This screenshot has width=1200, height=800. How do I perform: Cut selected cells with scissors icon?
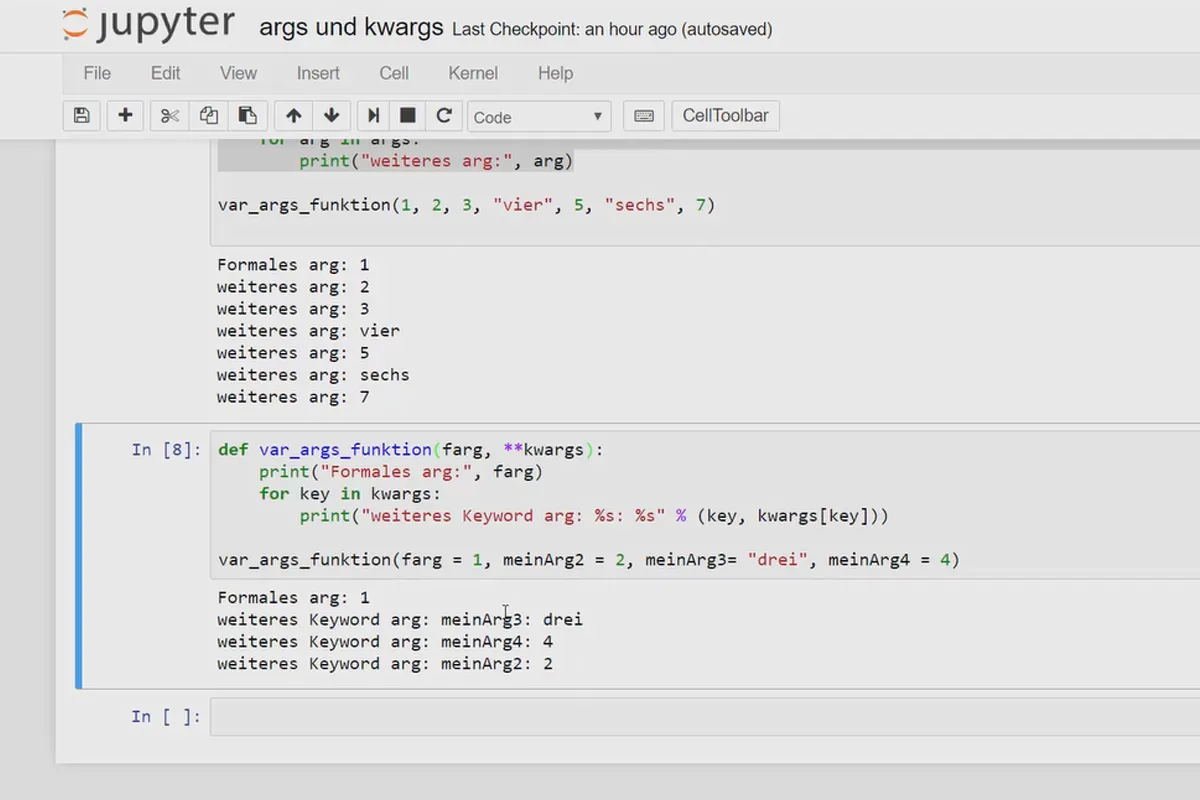(170, 116)
